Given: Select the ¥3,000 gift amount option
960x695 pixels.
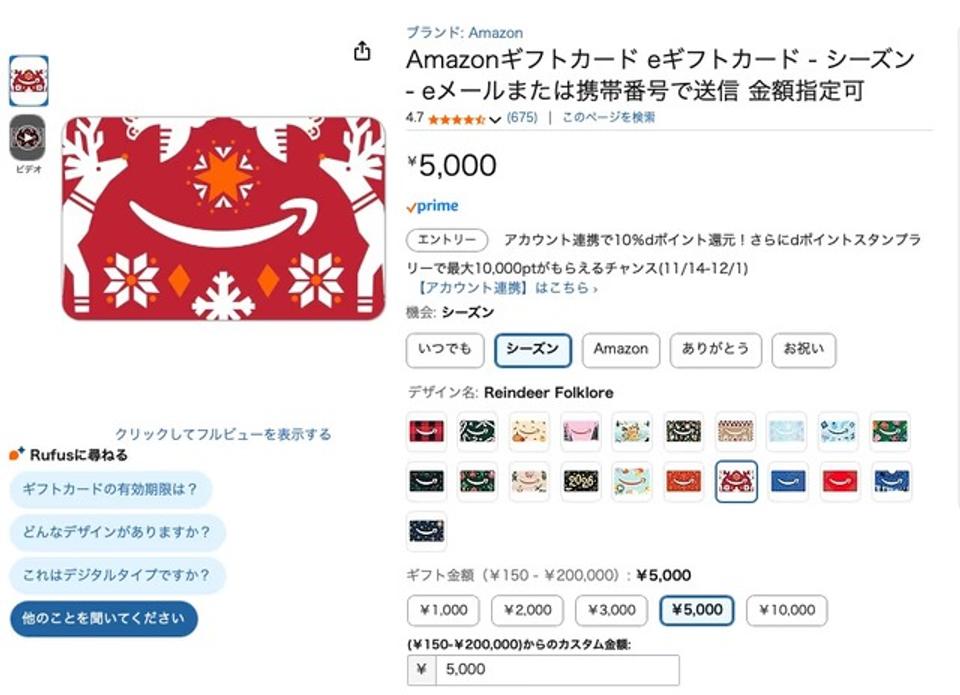Looking at the screenshot, I should tap(611, 610).
